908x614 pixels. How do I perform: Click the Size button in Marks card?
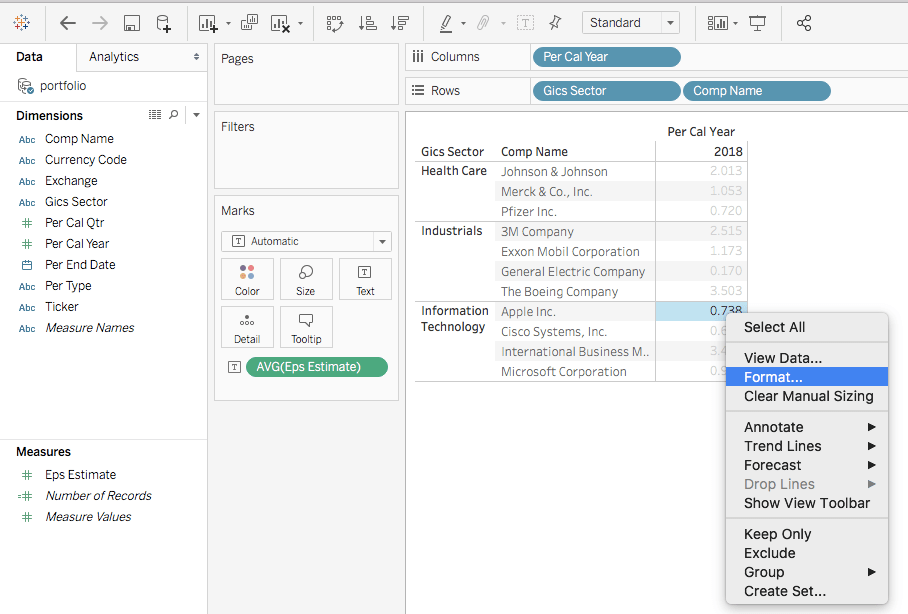coord(306,280)
